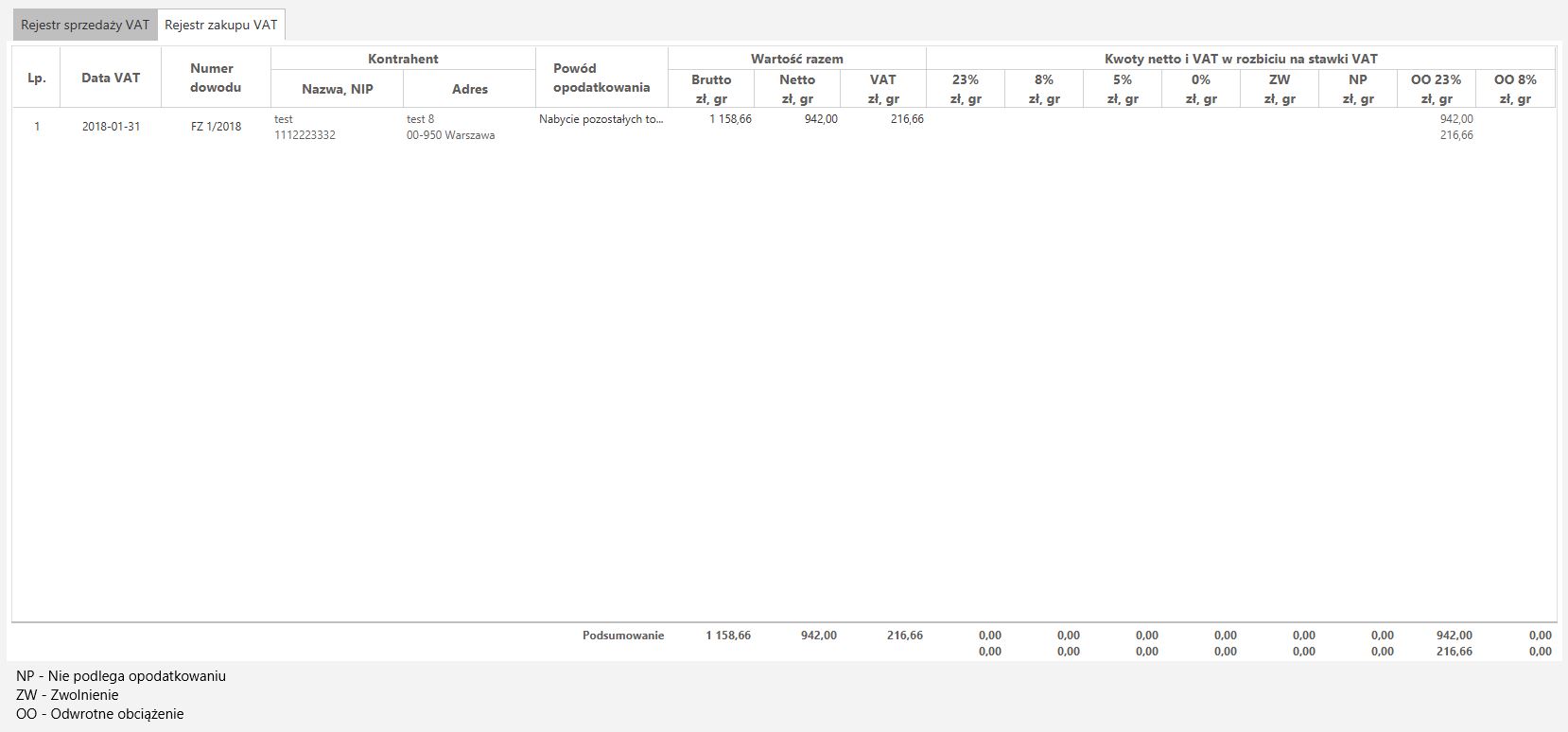The image size is (1568, 732).
Task: Click the OO 8% column header
Action: [1515, 89]
